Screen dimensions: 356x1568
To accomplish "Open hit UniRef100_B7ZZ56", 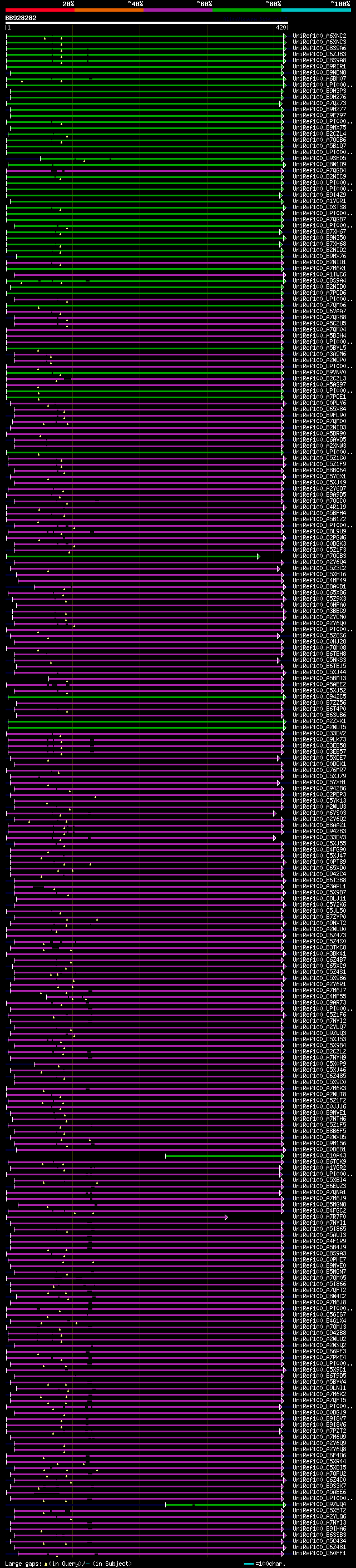I will (319, 703).
